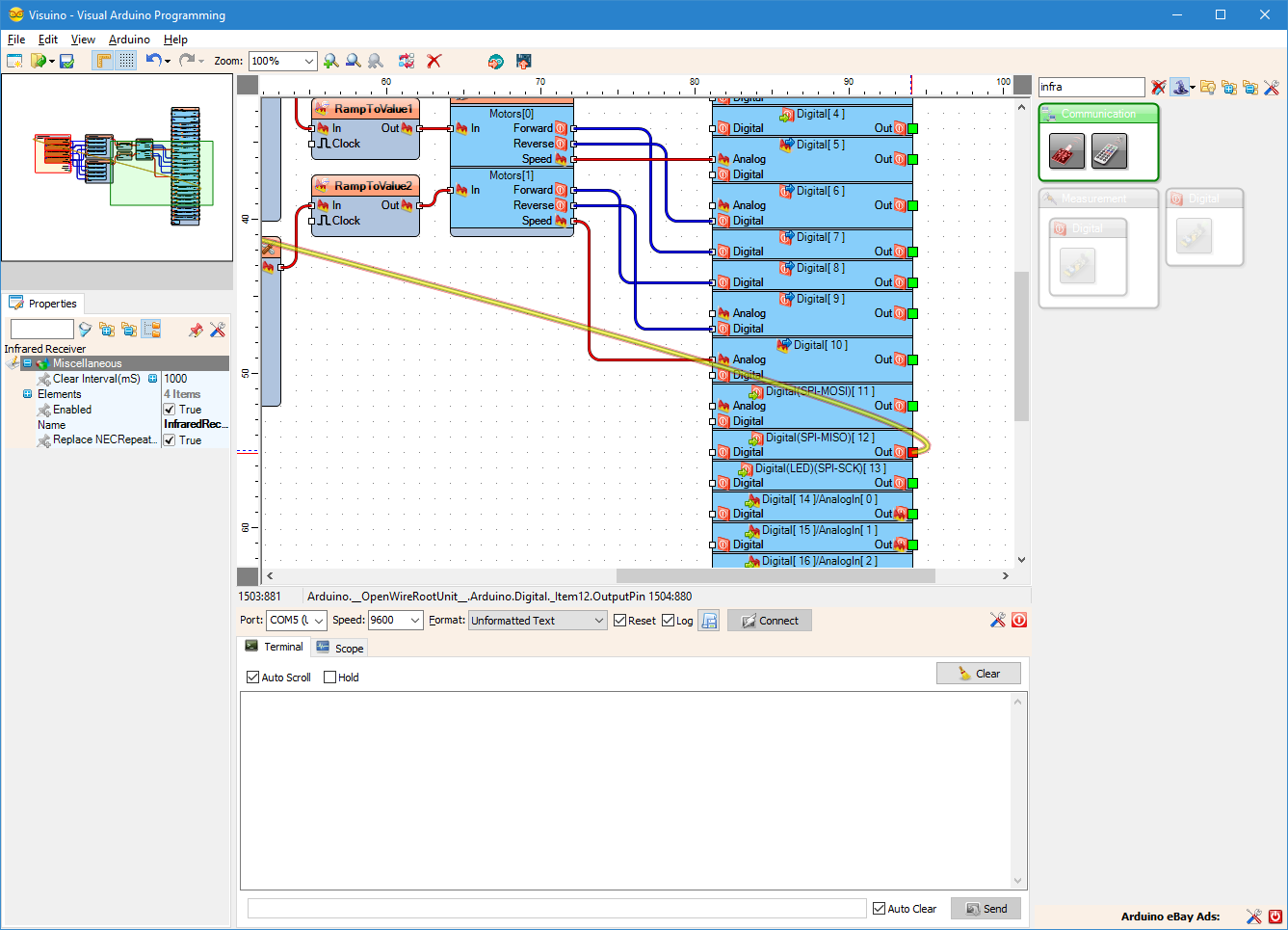The image size is (1288, 930).
Task: Click the folder with lightbulb icon in component palette
Action: pos(1207,87)
